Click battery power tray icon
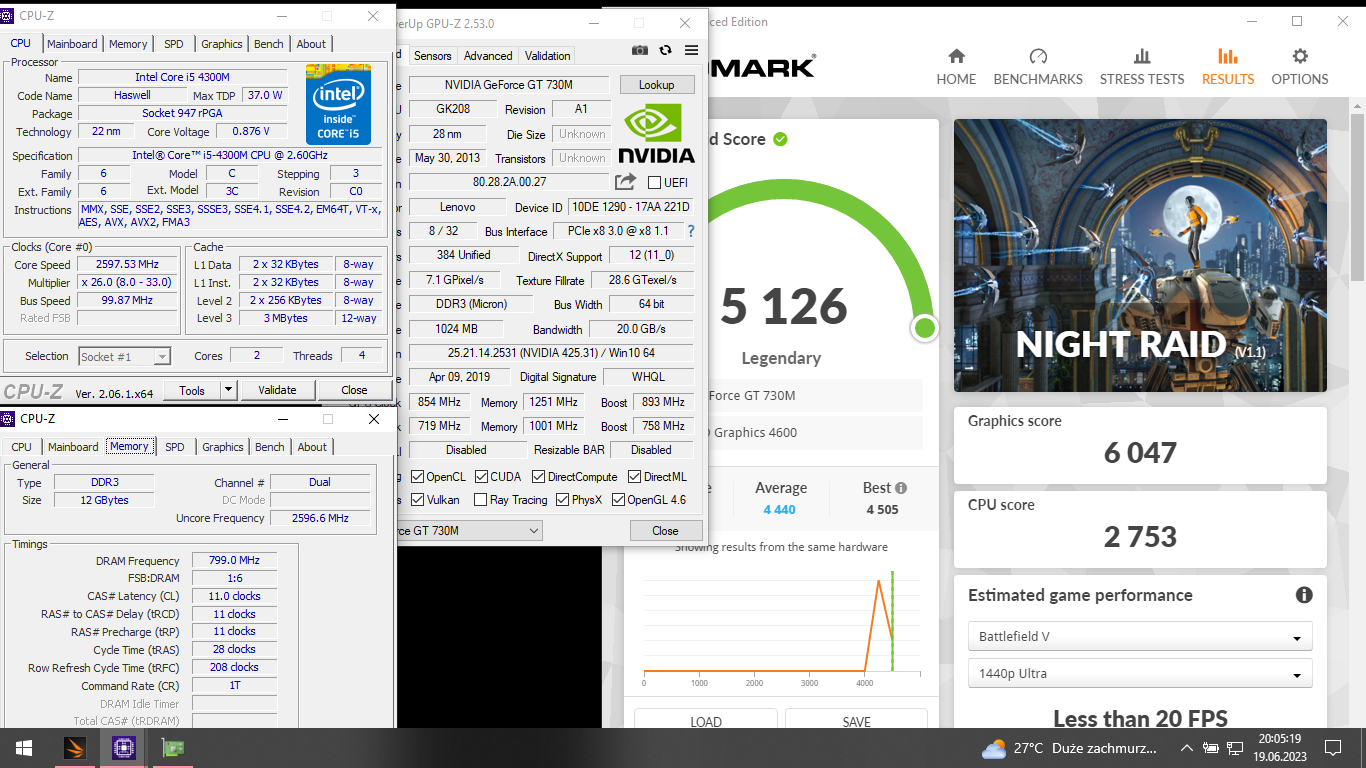1366x768 pixels. pos(1211,748)
